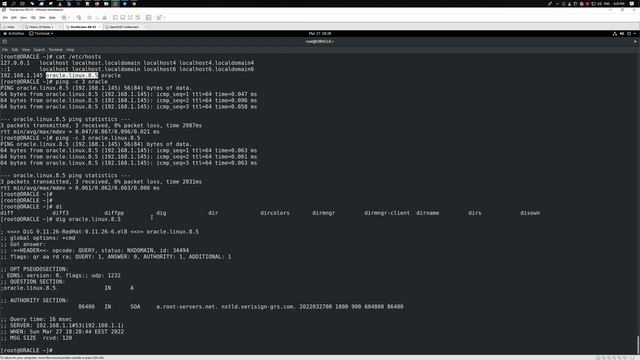
Task: Switch to the Fedora VM tab
Action: pos(42,27)
